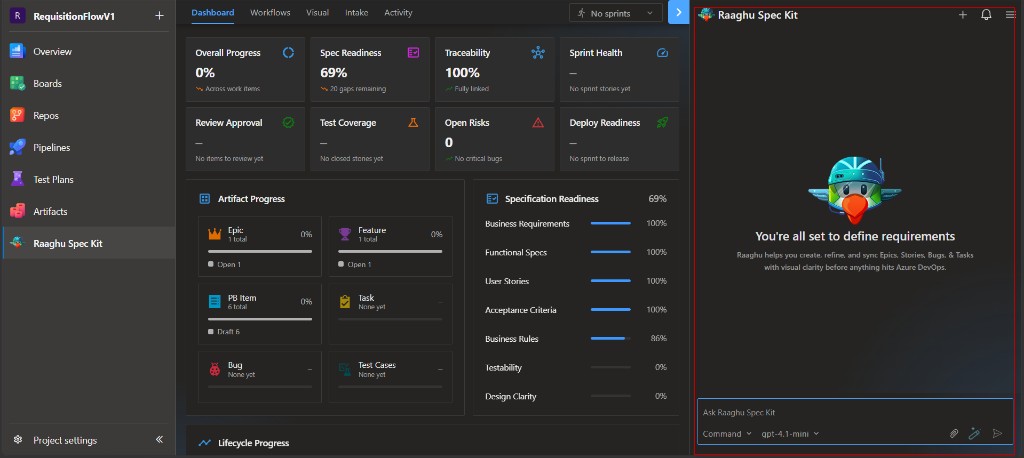The image size is (1024, 458).
Task: Click the Epic progress bar
Action: click(260, 252)
